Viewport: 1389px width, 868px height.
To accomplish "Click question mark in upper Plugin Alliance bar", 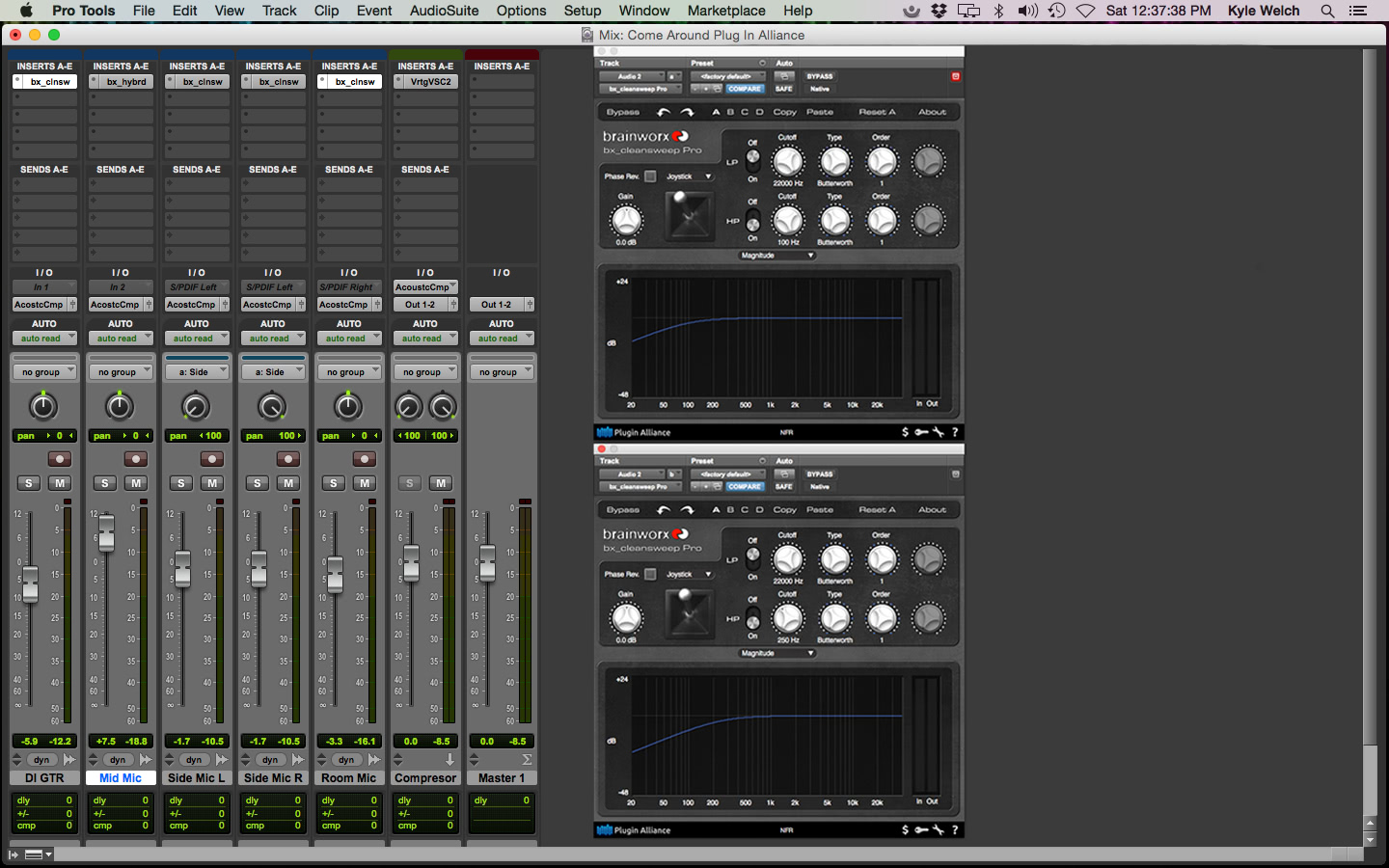I will coord(955,432).
